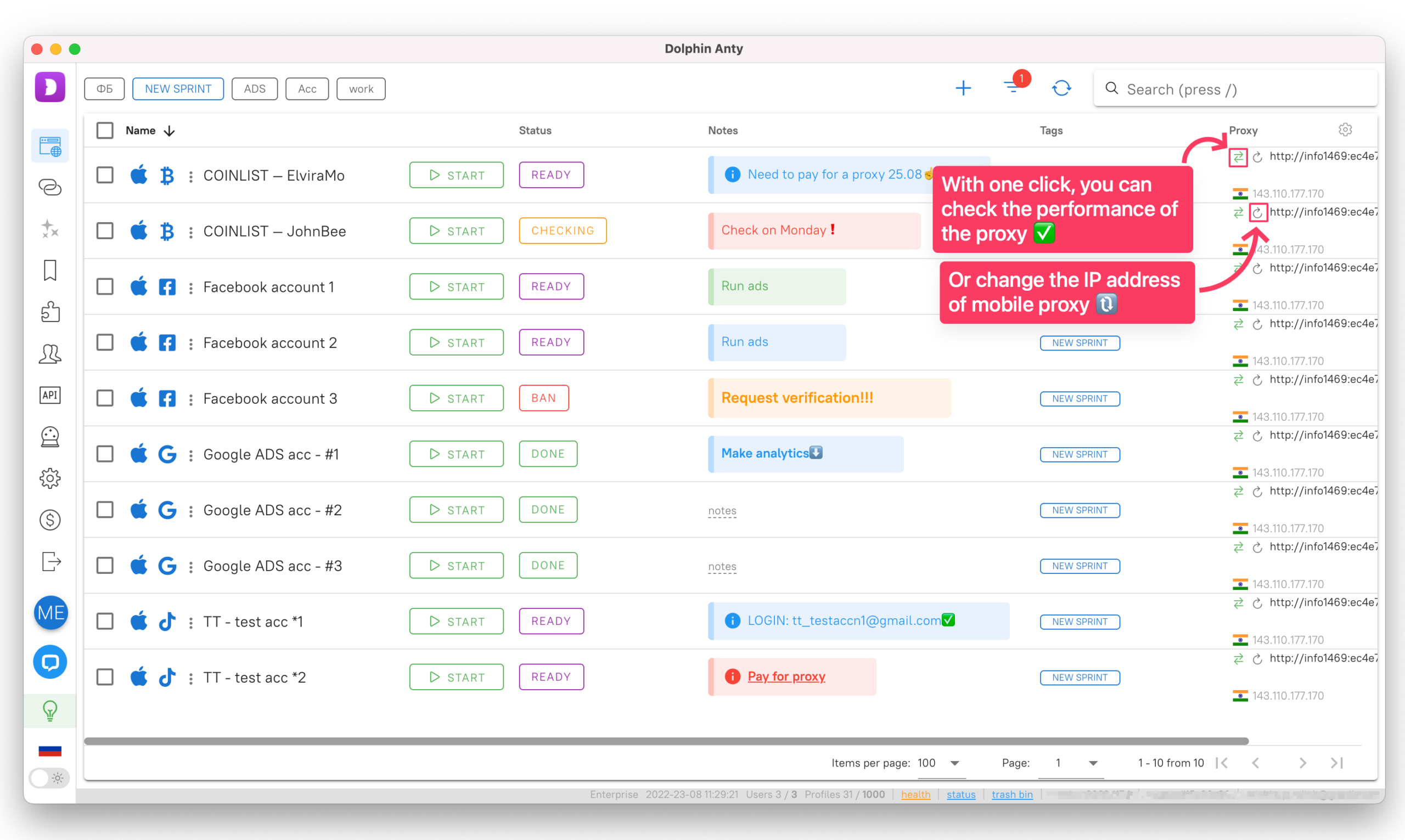Open table column settings gear
Viewport: 1405px width, 840px height.
pyautogui.click(x=1345, y=129)
